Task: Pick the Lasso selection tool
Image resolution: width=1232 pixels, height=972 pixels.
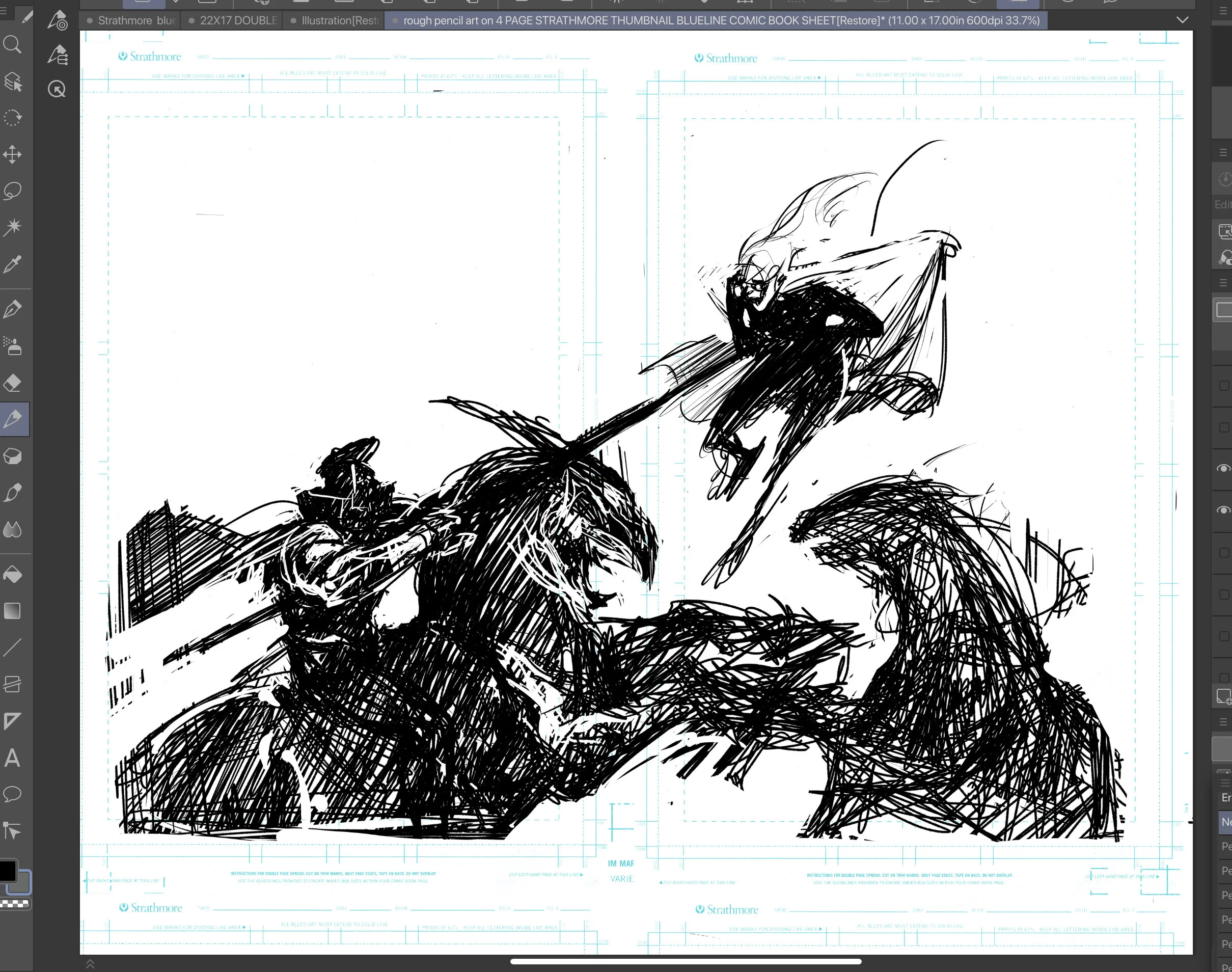Action: [x=13, y=191]
